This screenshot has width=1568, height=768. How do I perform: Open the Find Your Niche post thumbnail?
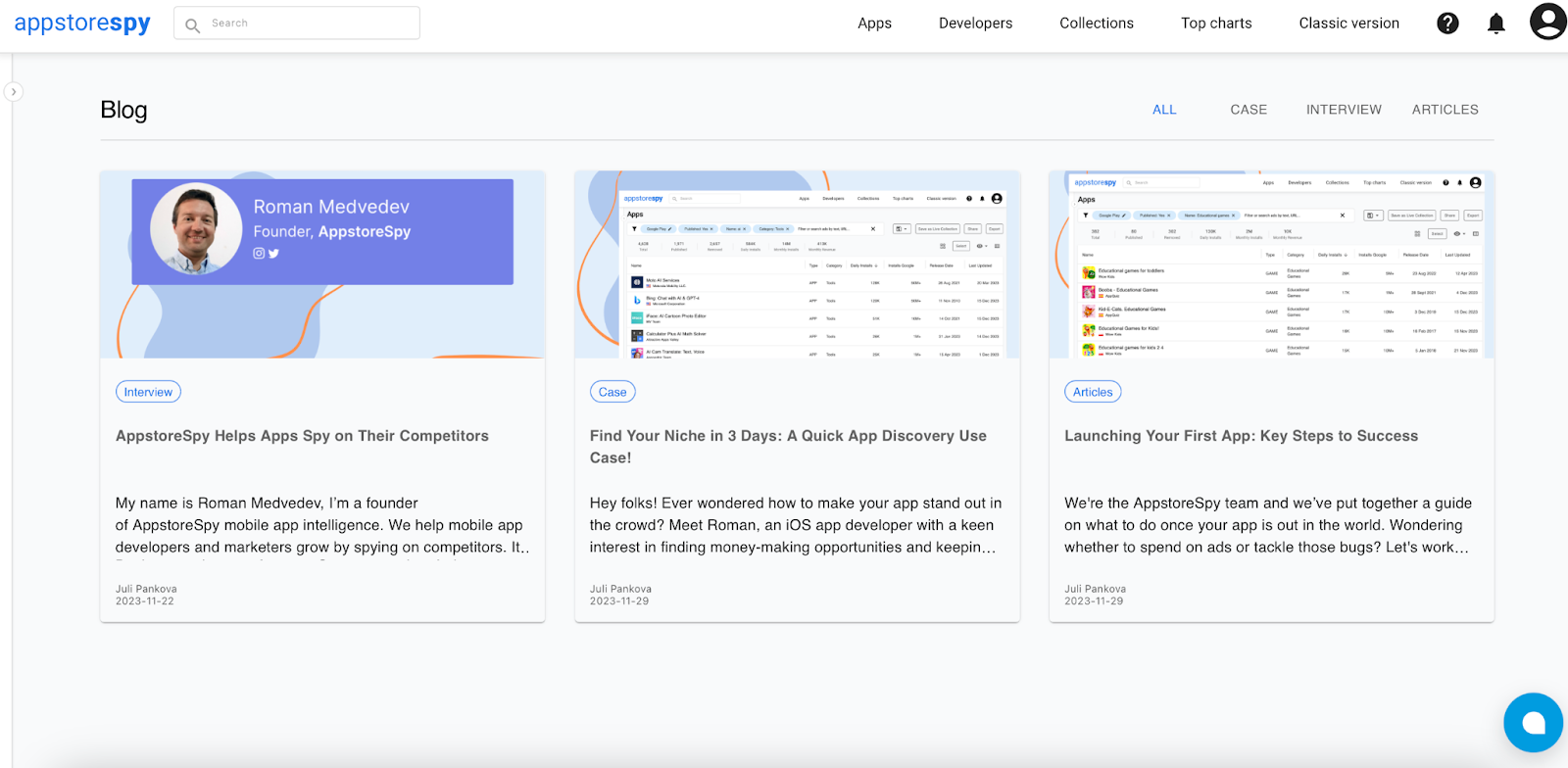coord(797,264)
